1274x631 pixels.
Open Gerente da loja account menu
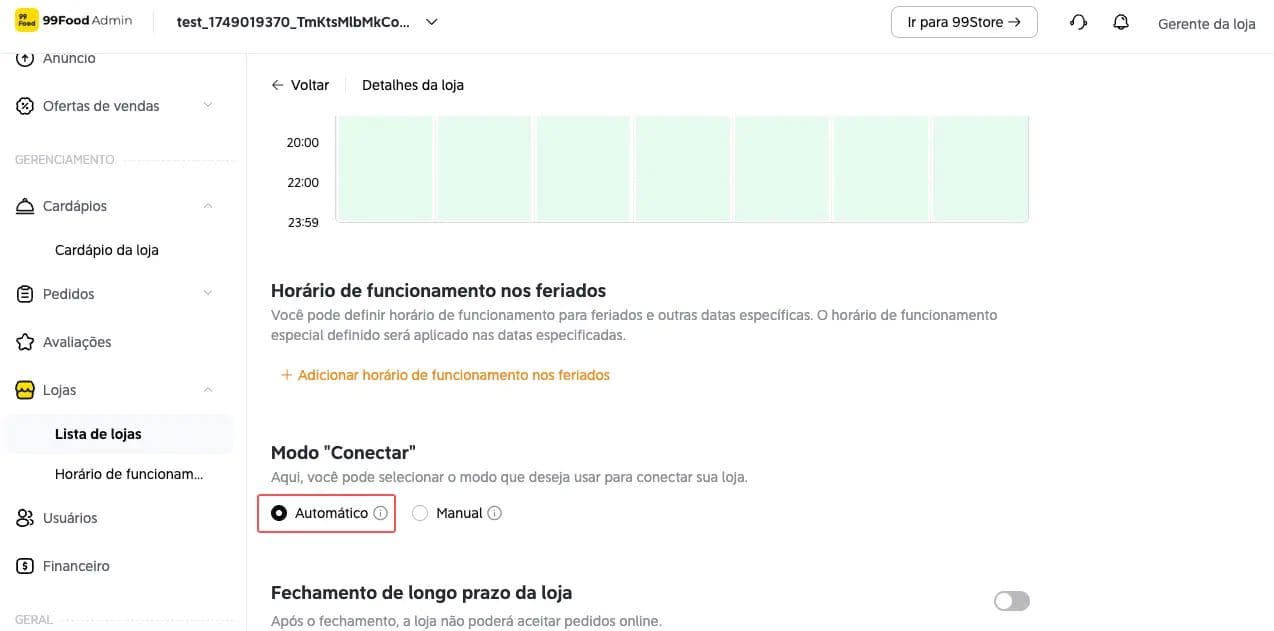tap(1206, 23)
